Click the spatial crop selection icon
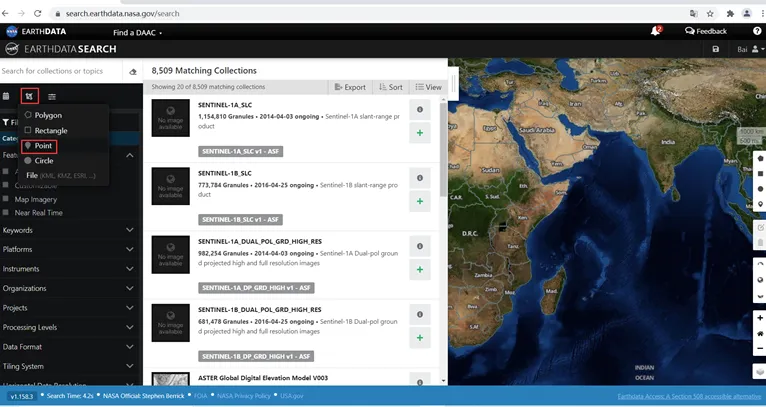 click(30, 96)
